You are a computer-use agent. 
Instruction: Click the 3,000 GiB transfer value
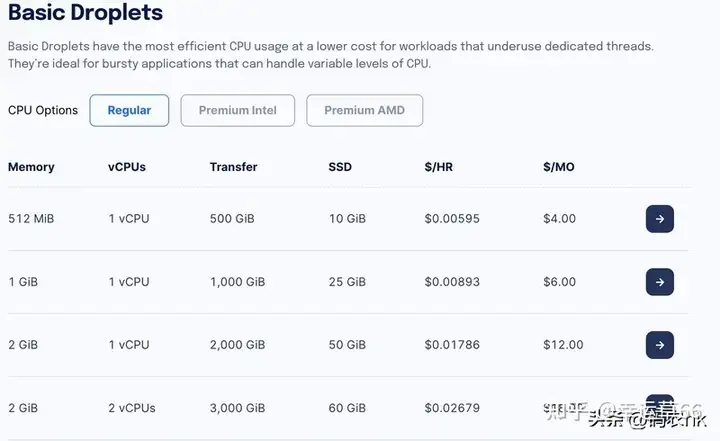237,408
